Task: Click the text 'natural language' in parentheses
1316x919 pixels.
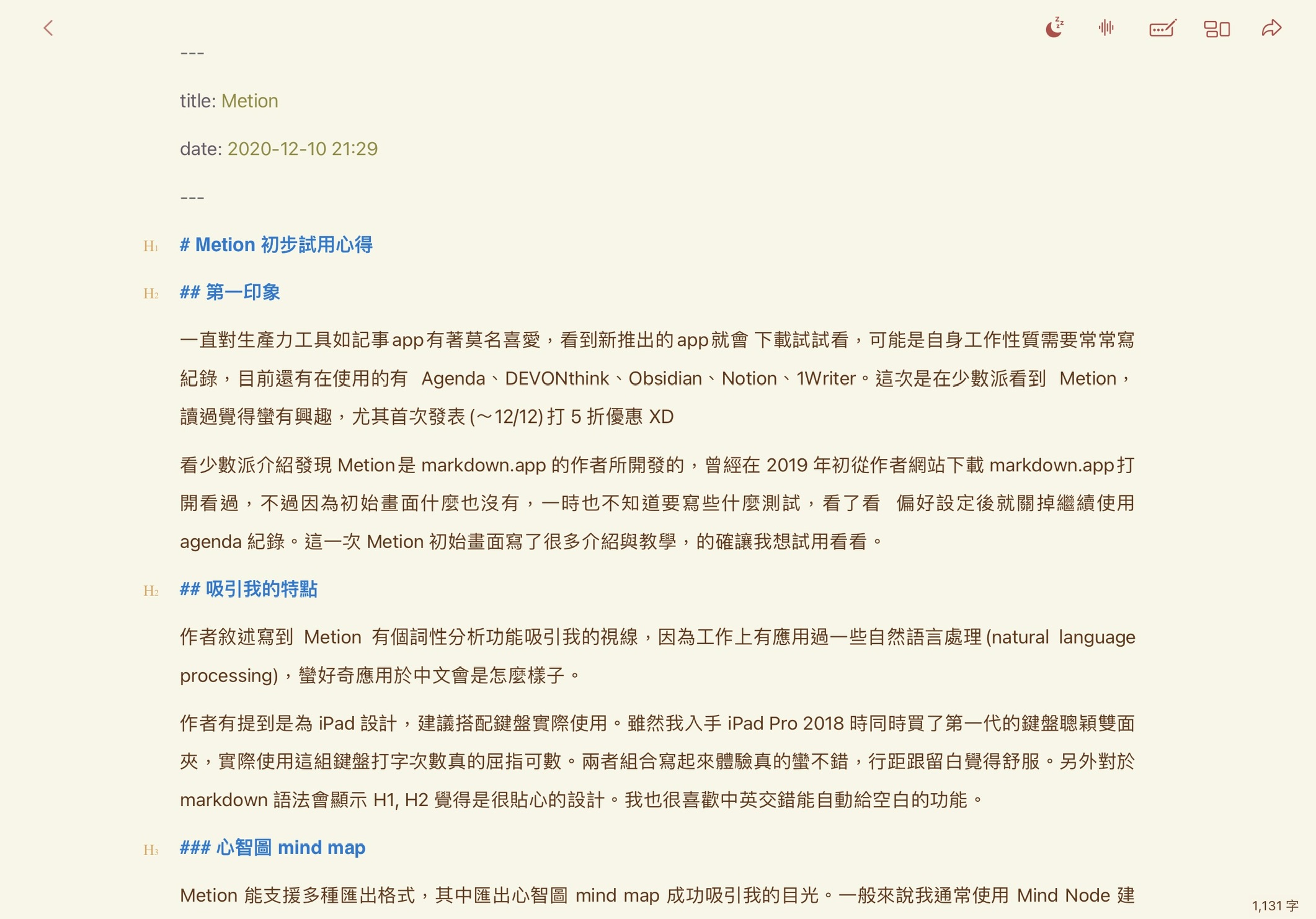Action: point(1063,637)
